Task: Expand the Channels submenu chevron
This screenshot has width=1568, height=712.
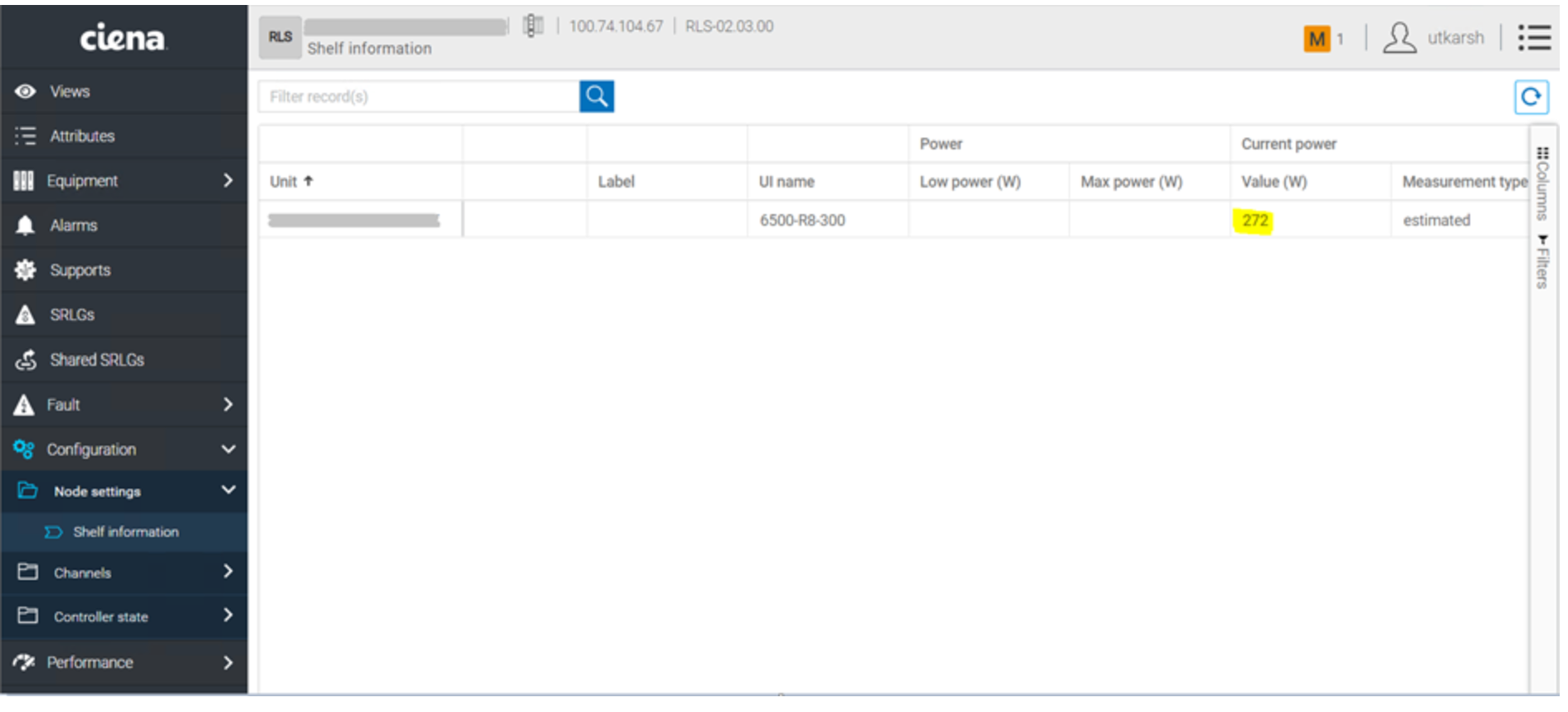Action: 228,571
